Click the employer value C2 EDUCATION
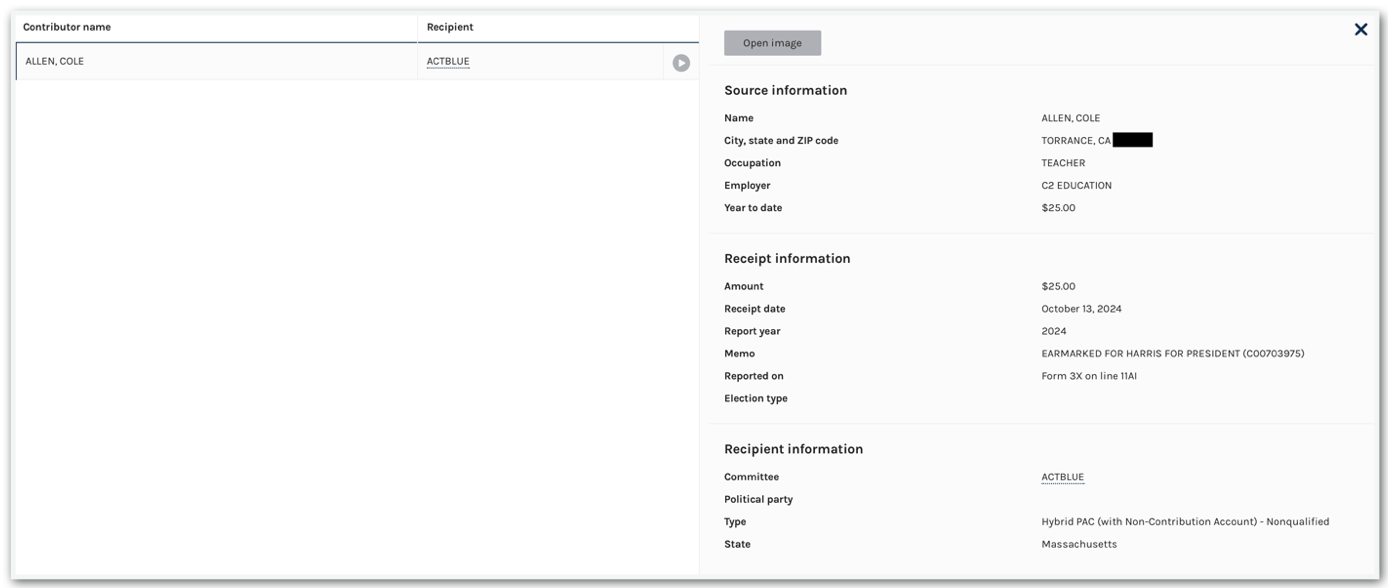 tap(1076, 186)
